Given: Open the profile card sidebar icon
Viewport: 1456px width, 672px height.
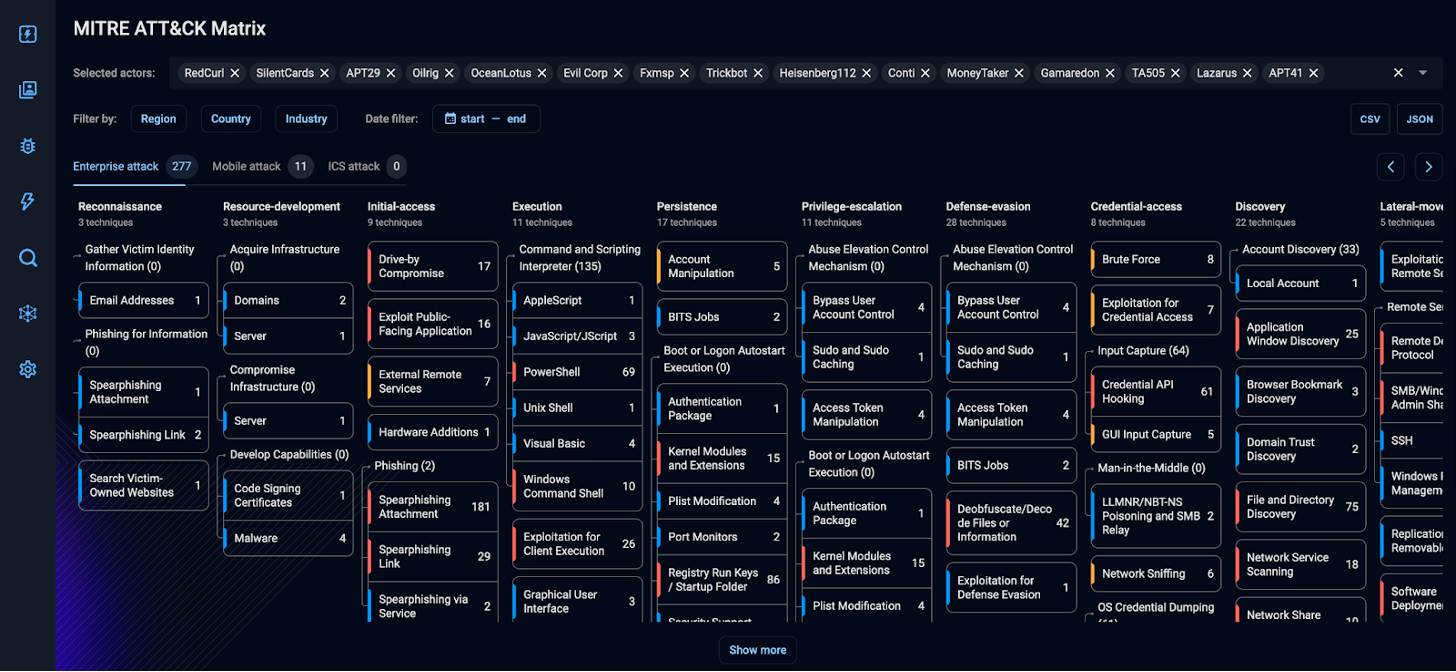Looking at the screenshot, I should coord(28,91).
